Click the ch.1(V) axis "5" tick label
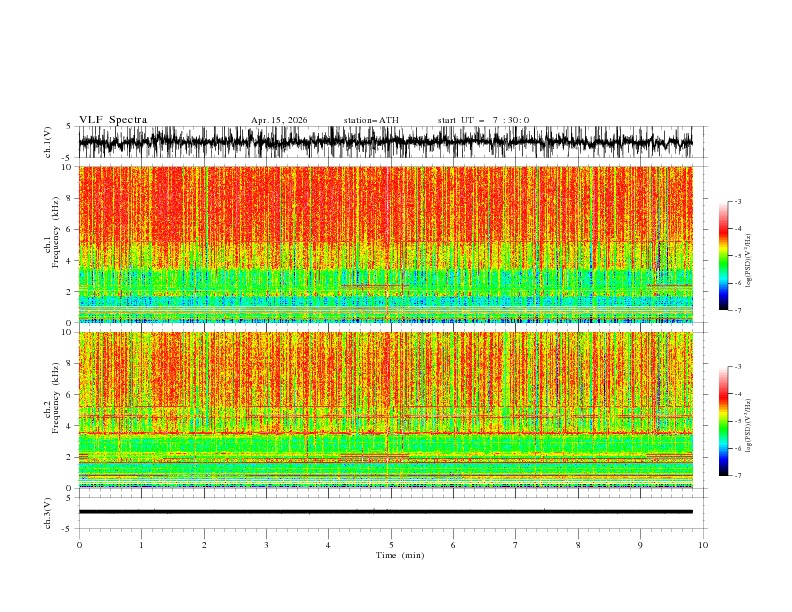792x612 pixels. (69, 127)
